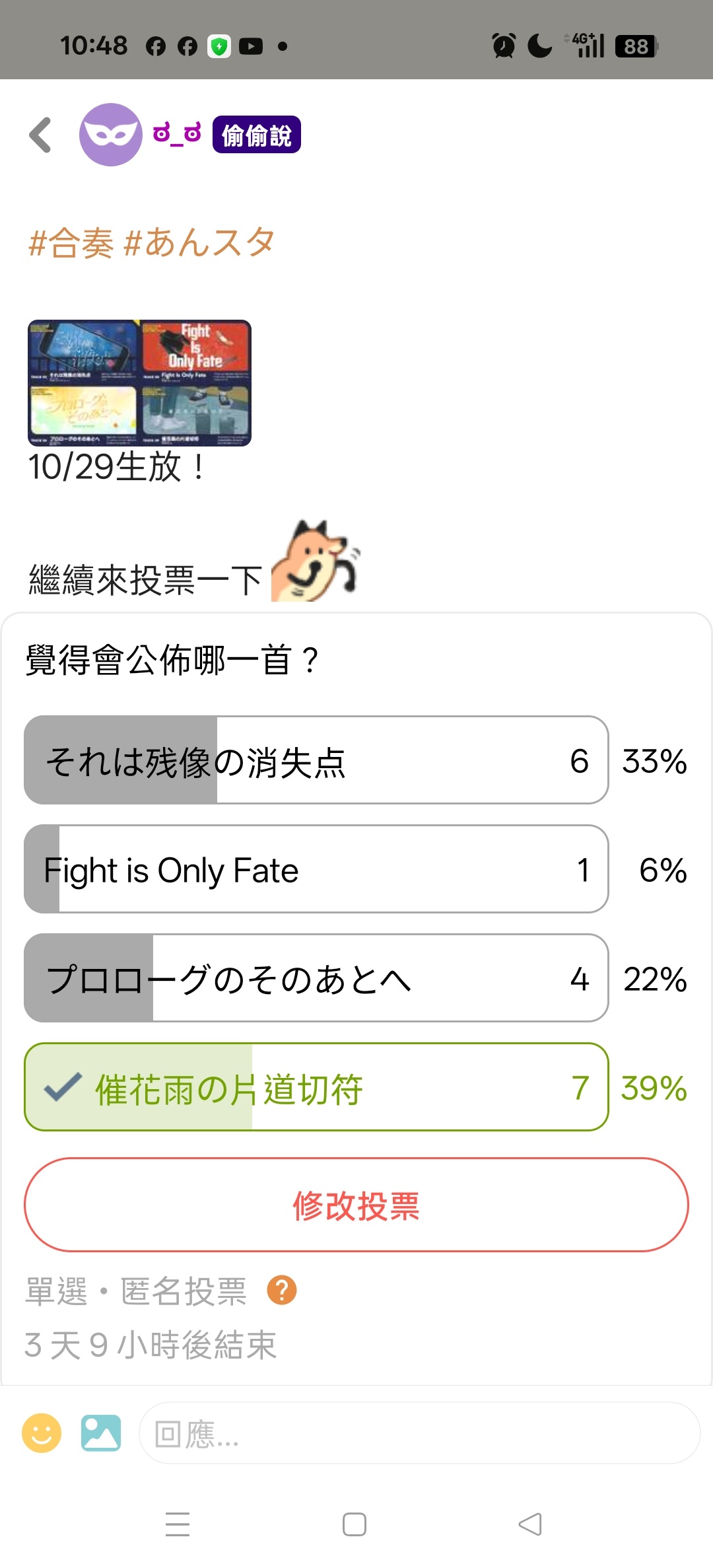Tap the Android recent apps menu icon

click(178, 1524)
